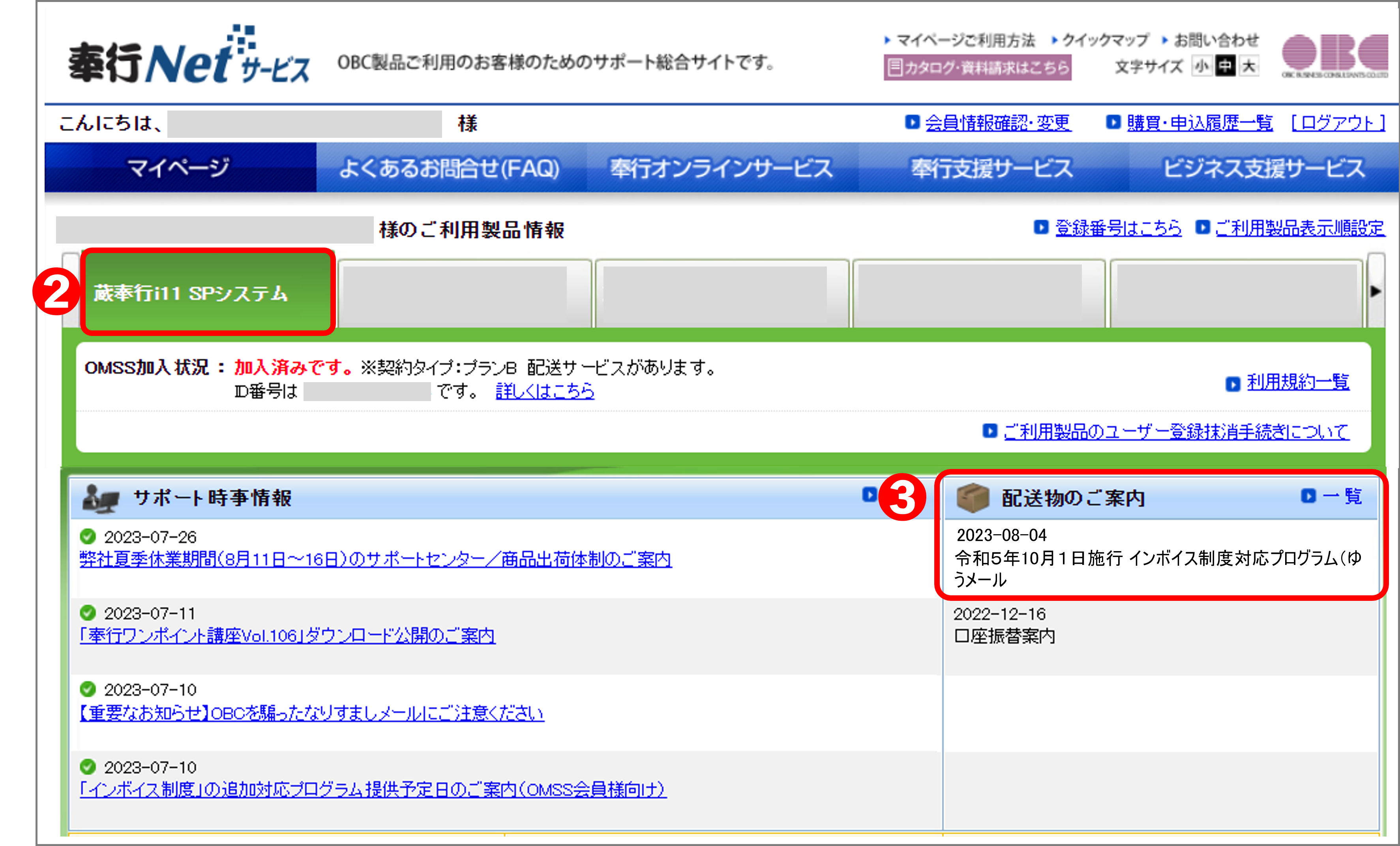Click arrow icon beside 購買・申込履歴一覧
Image resolution: width=1400 pixels, height=846 pixels.
point(1113,122)
